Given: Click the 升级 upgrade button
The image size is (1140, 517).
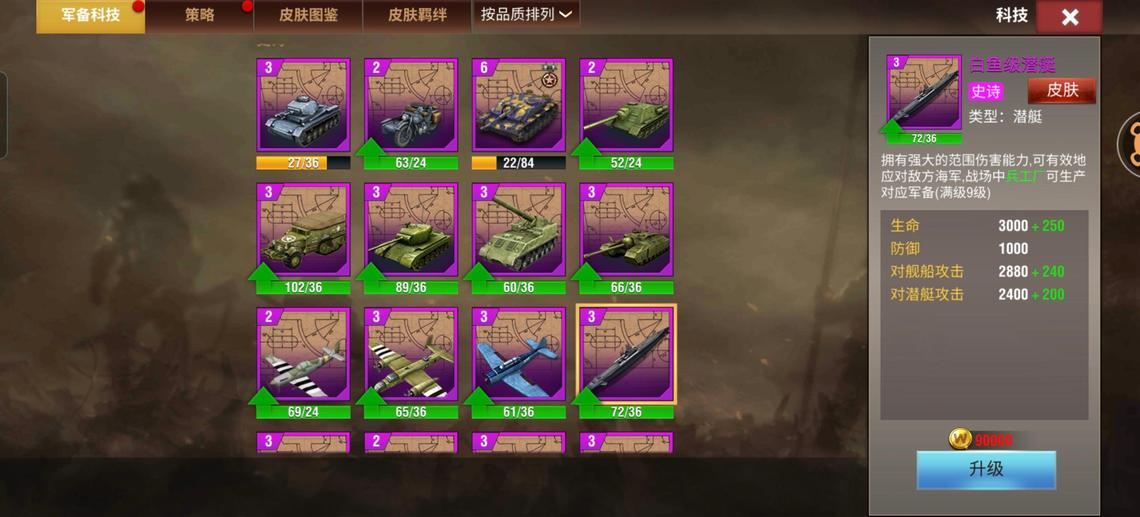Looking at the screenshot, I should click(986, 470).
